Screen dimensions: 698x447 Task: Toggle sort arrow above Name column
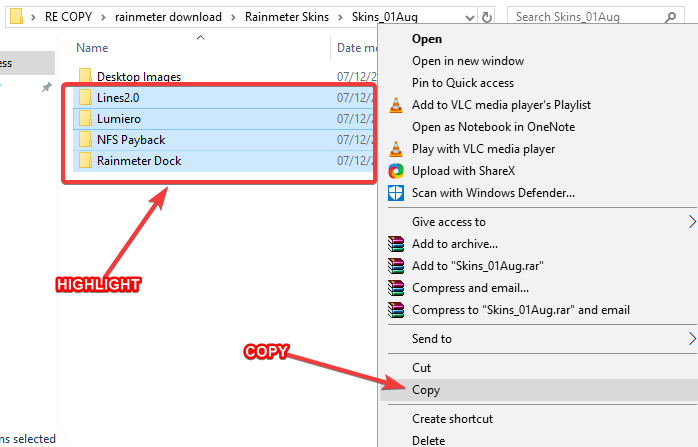tap(201, 38)
